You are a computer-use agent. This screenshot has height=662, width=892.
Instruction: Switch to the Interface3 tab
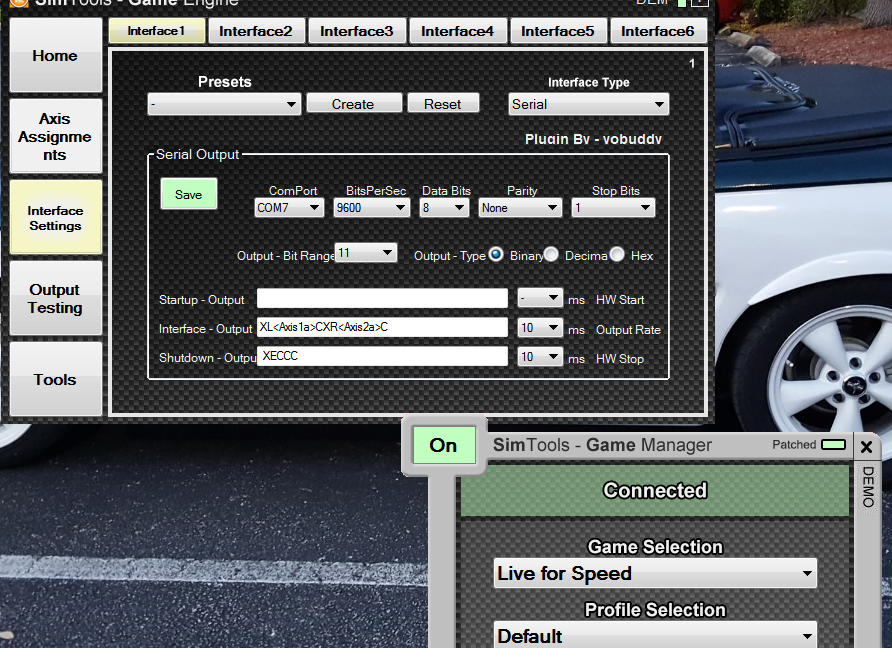(357, 31)
